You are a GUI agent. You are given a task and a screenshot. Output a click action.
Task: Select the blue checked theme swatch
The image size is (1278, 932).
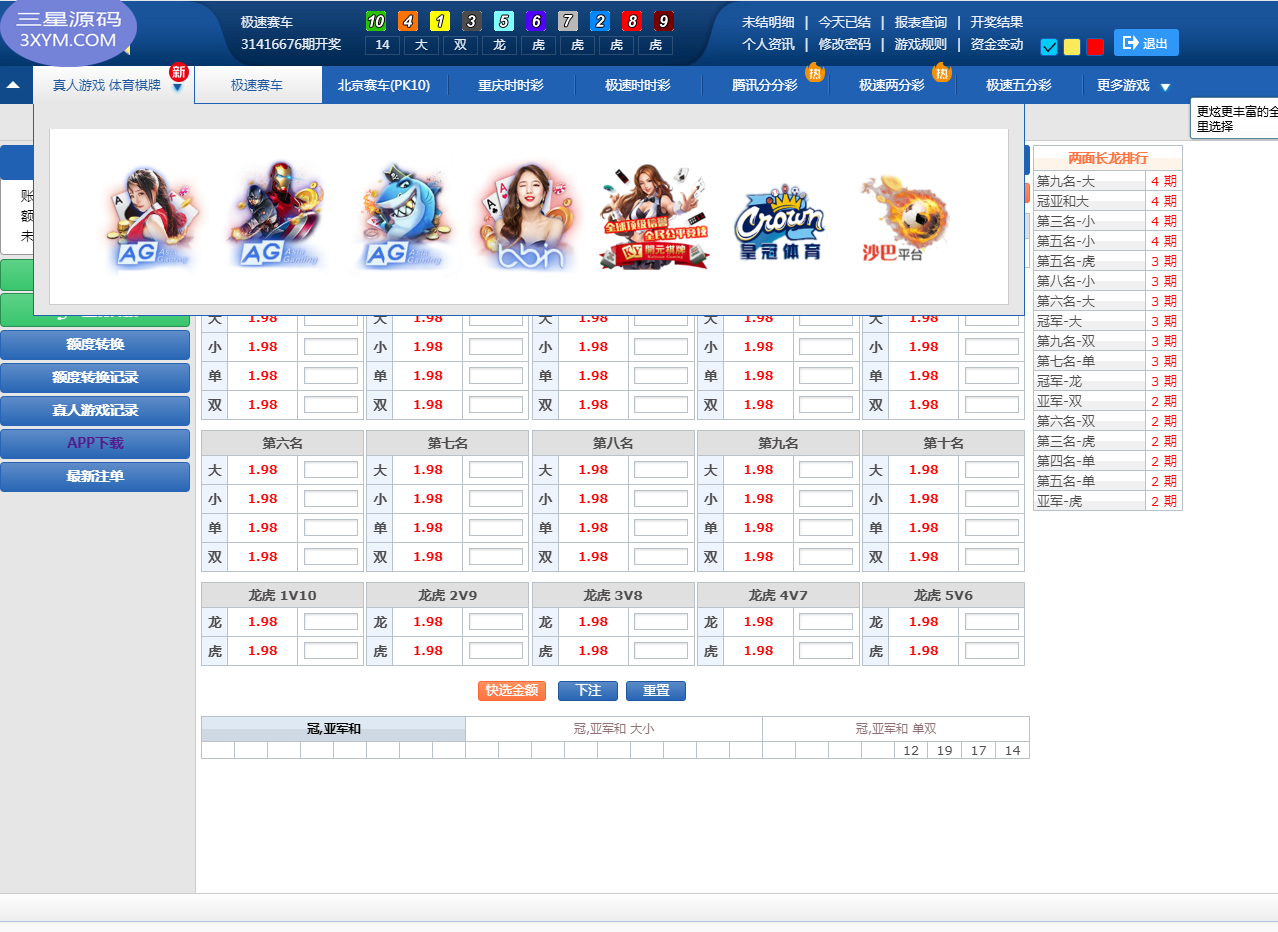[1049, 47]
